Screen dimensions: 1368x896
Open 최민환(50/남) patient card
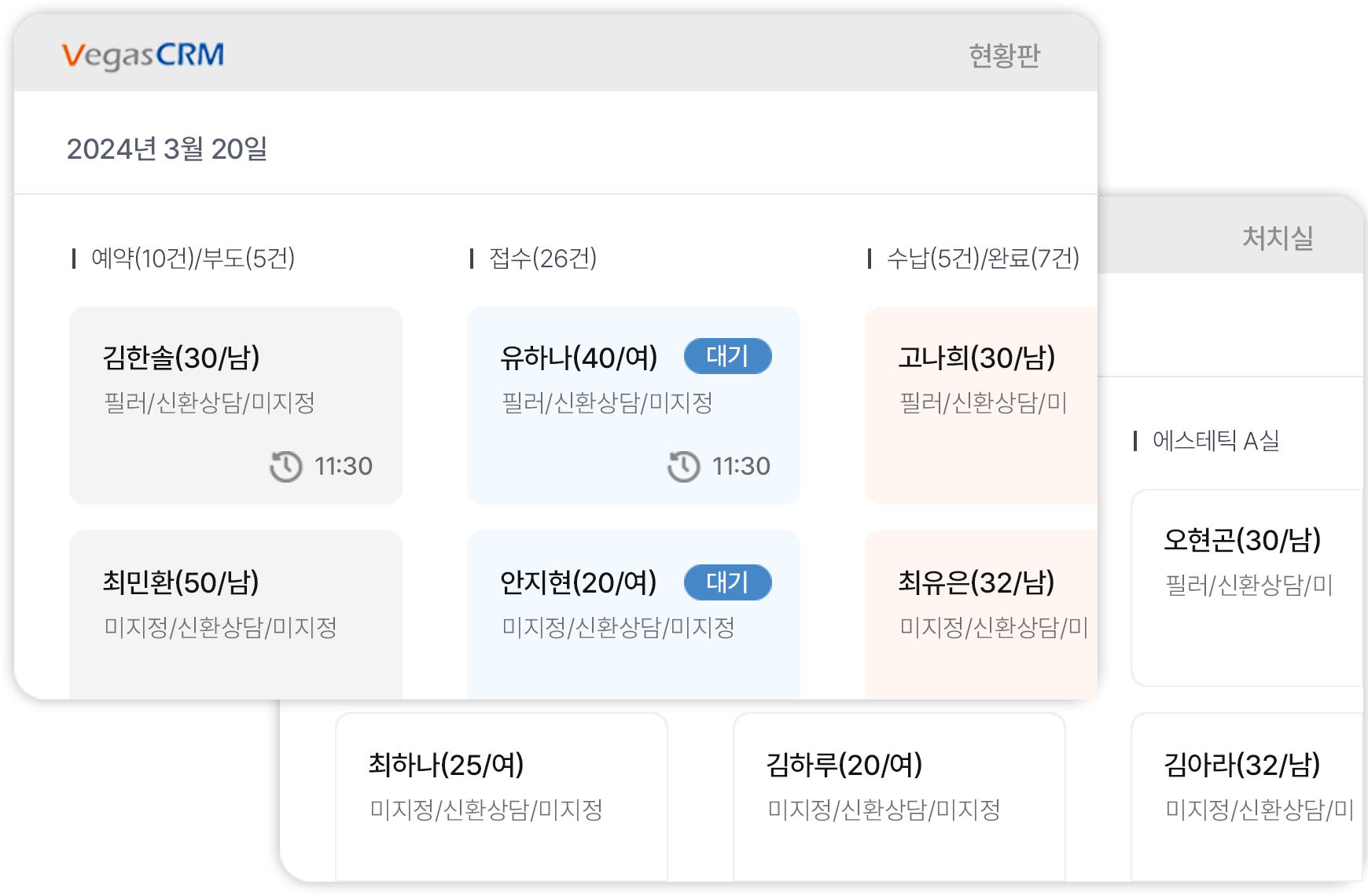236,615
